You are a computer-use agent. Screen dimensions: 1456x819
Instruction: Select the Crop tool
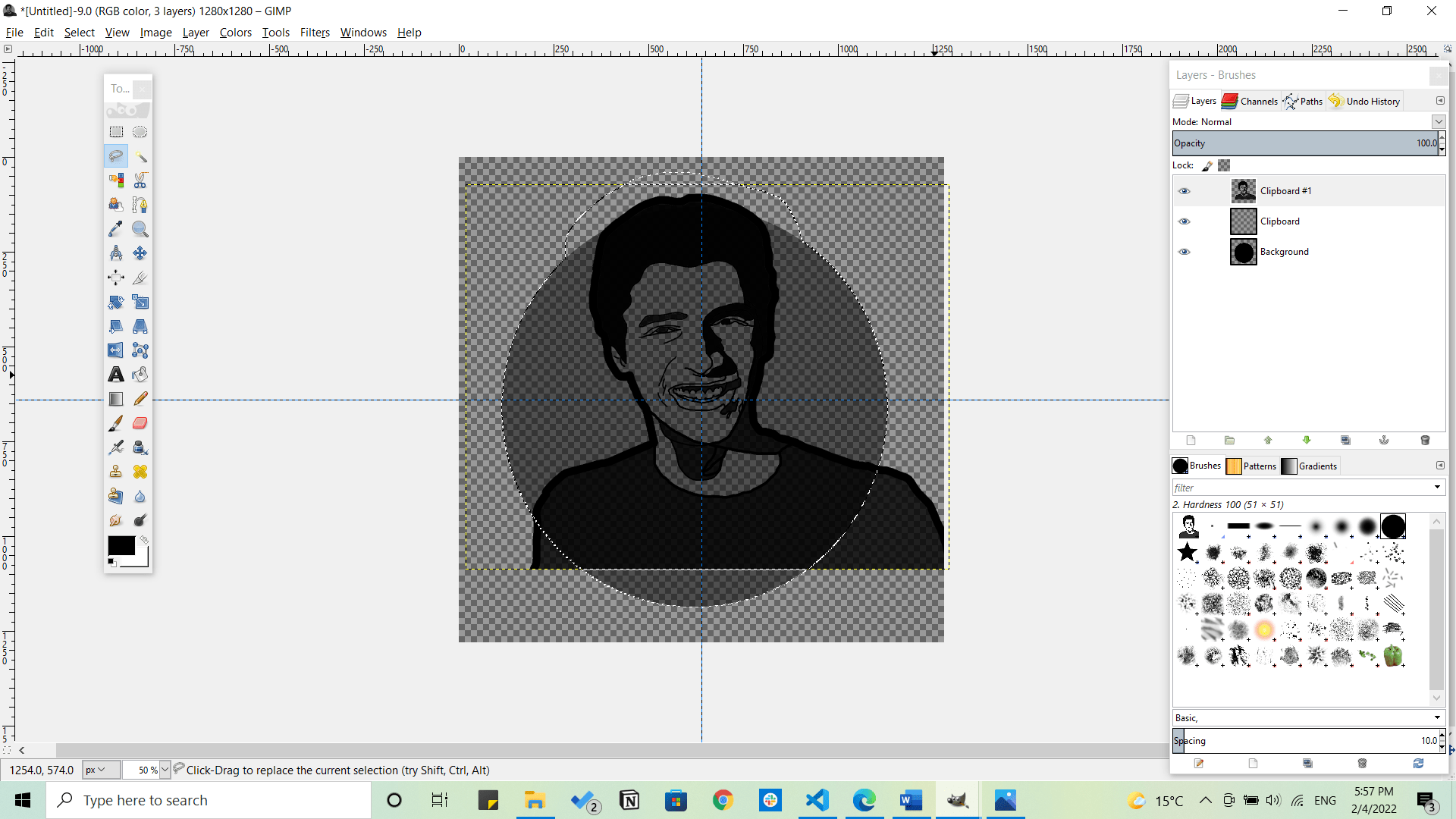pos(140,278)
